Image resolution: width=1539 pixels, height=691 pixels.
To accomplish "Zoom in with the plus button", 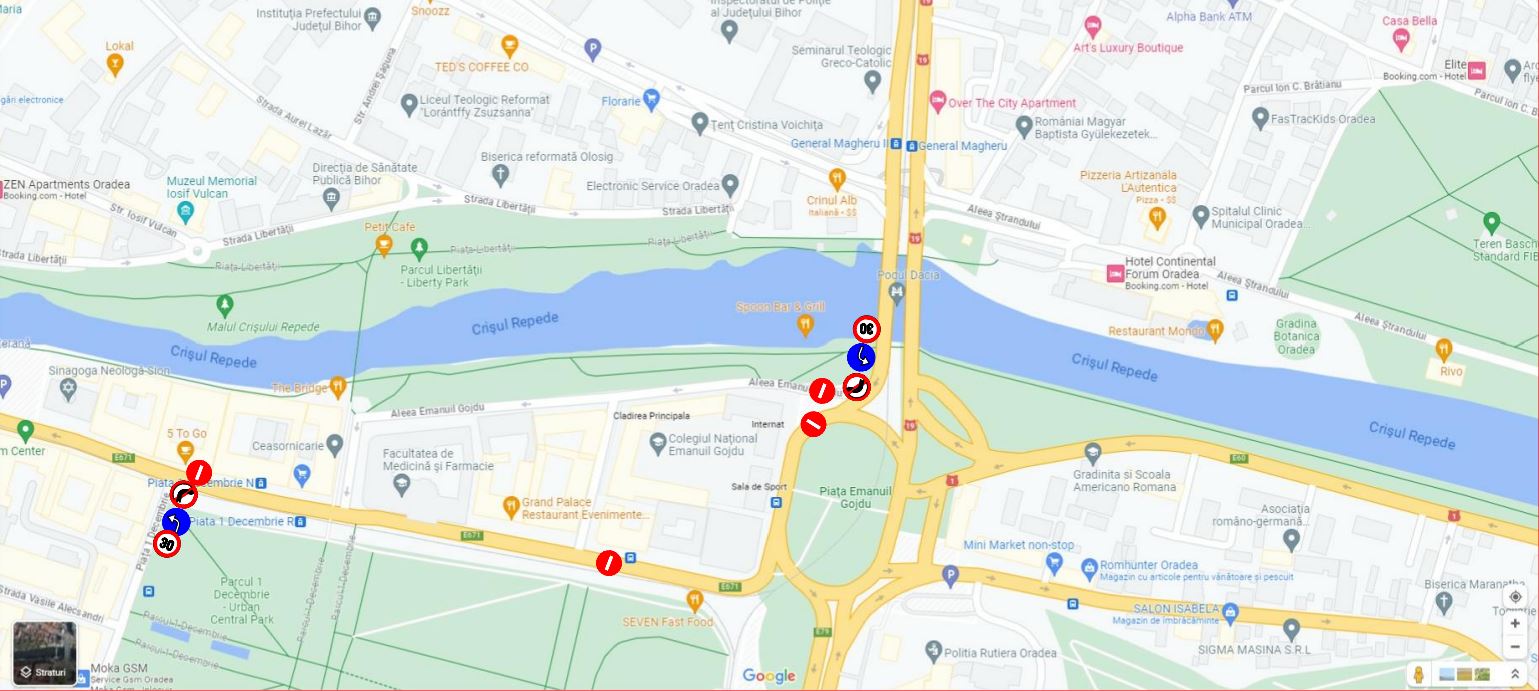I will (1515, 623).
